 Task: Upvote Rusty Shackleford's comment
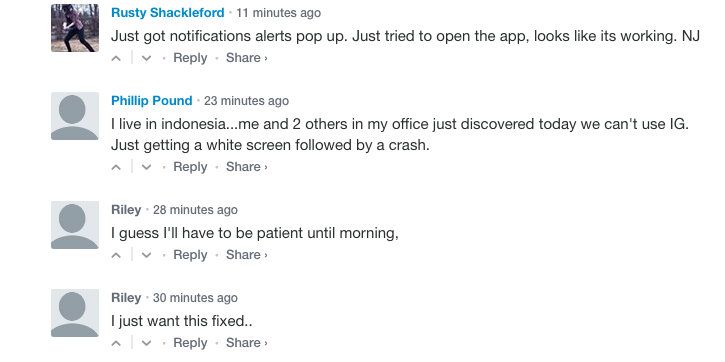coord(117,58)
